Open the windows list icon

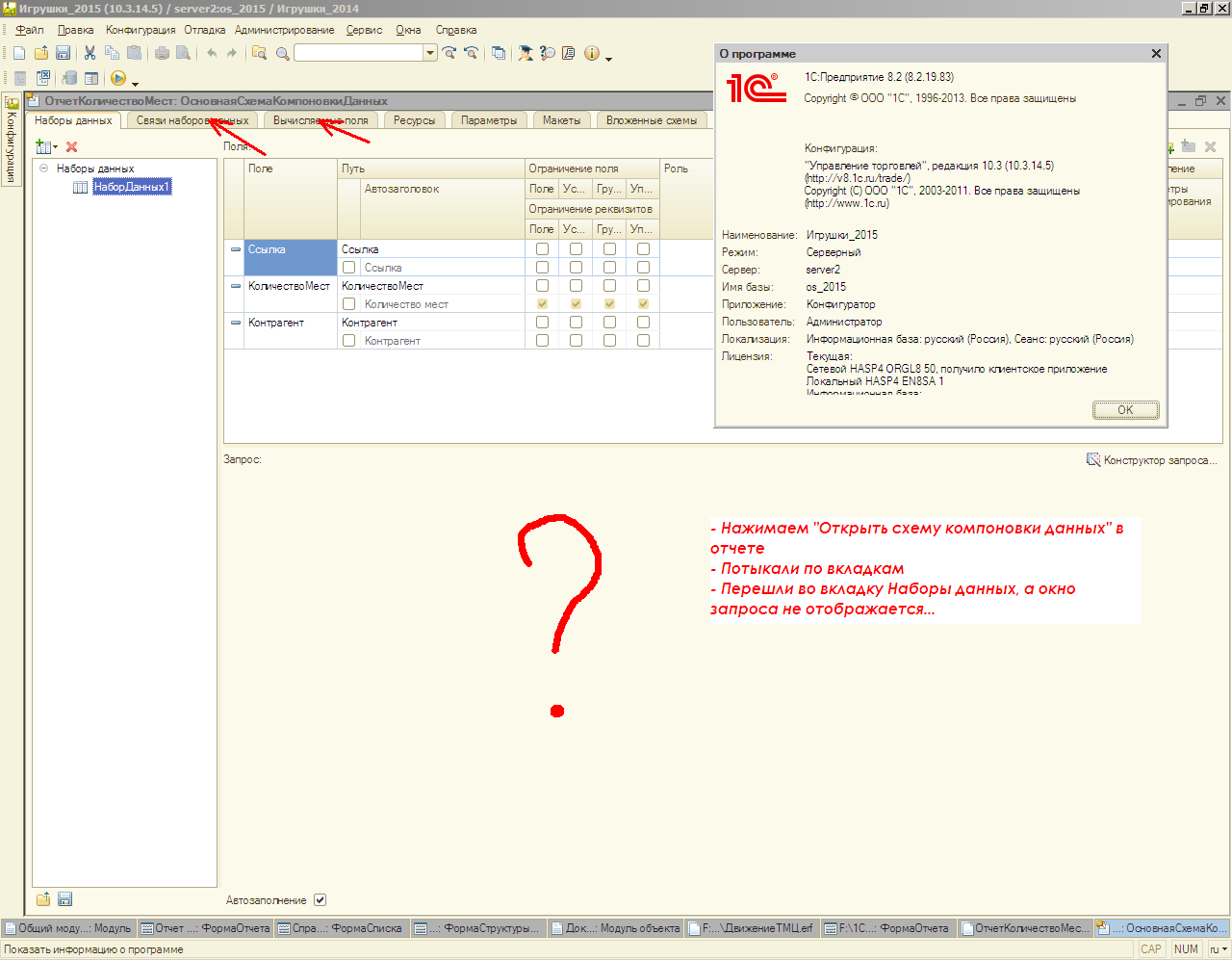click(x=499, y=53)
